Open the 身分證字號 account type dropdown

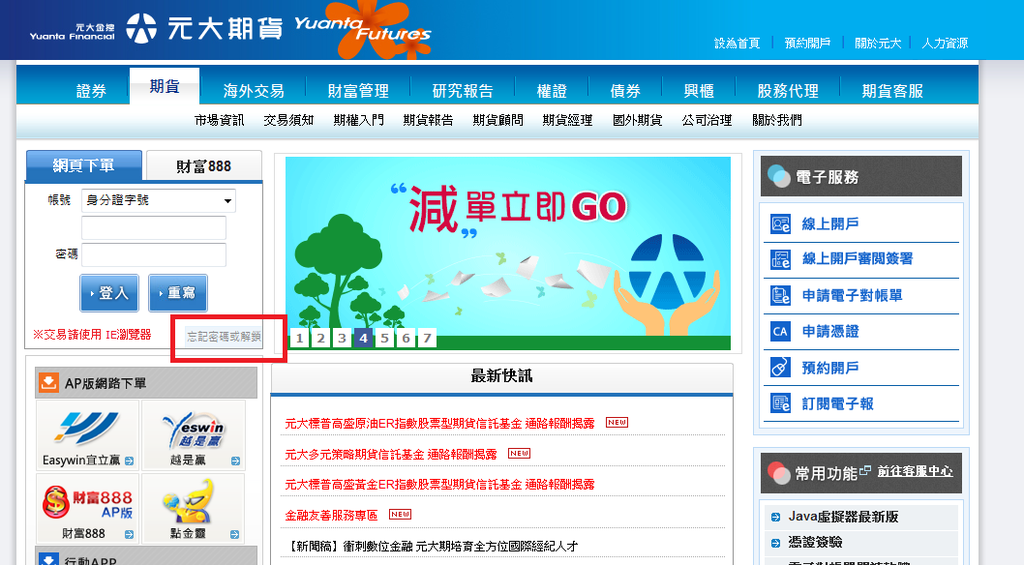click(x=158, y=201)
